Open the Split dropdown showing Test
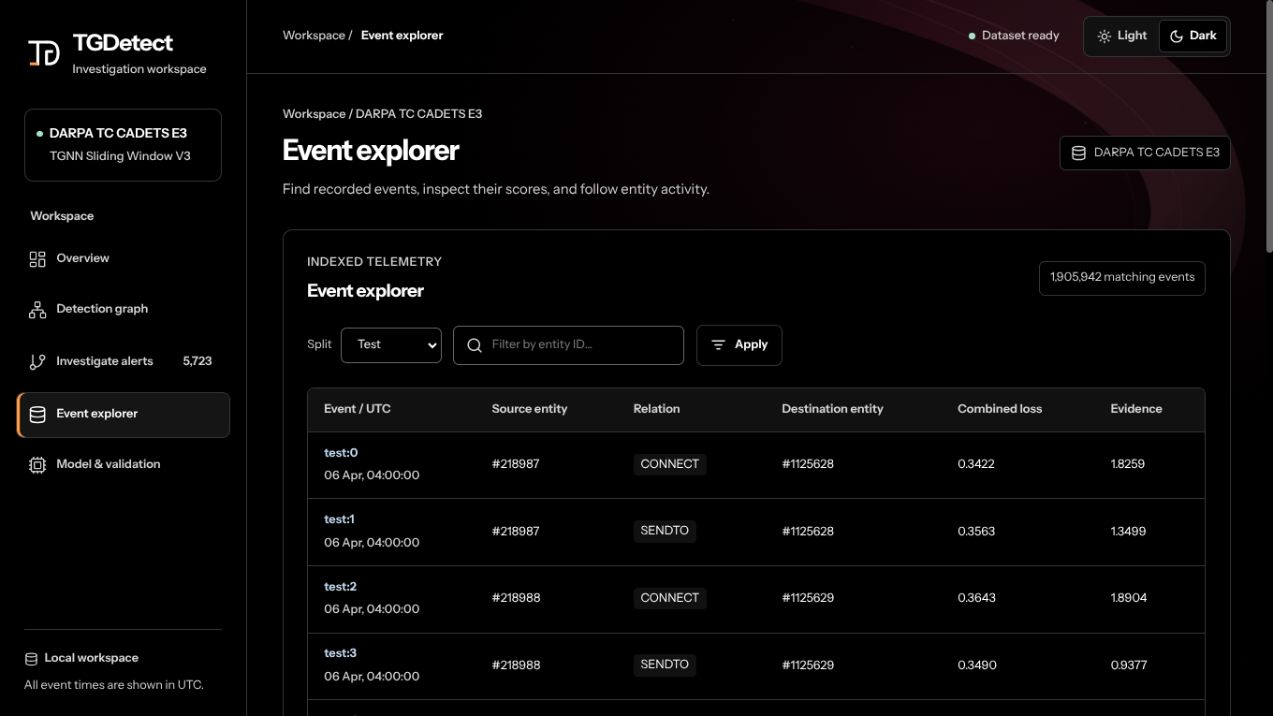 [x=391, y=345]
